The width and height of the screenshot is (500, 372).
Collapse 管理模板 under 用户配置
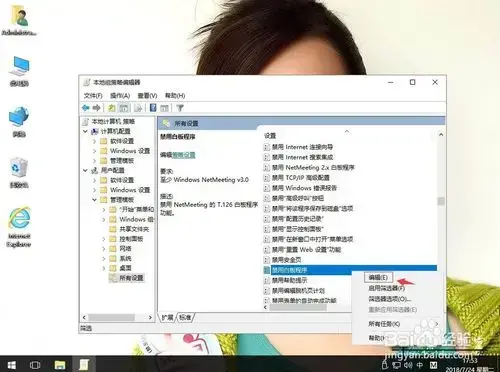click(94, 200)
